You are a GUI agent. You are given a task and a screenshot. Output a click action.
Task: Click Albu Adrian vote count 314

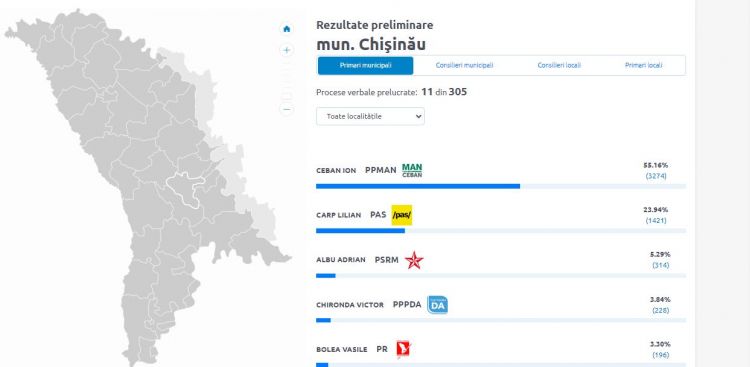click(661, 266)
